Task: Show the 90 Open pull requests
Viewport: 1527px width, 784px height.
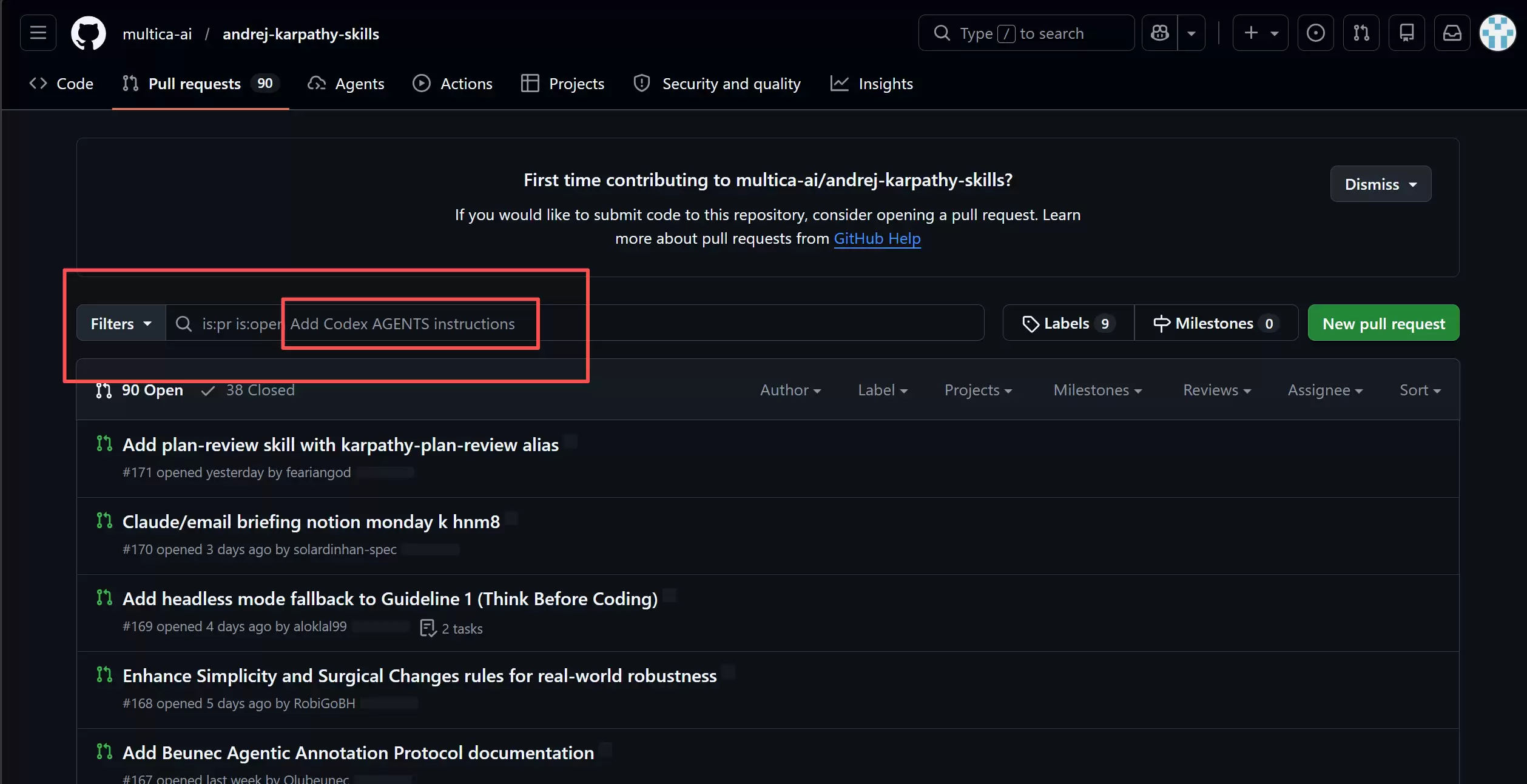Action: click(x=140, y=390)
